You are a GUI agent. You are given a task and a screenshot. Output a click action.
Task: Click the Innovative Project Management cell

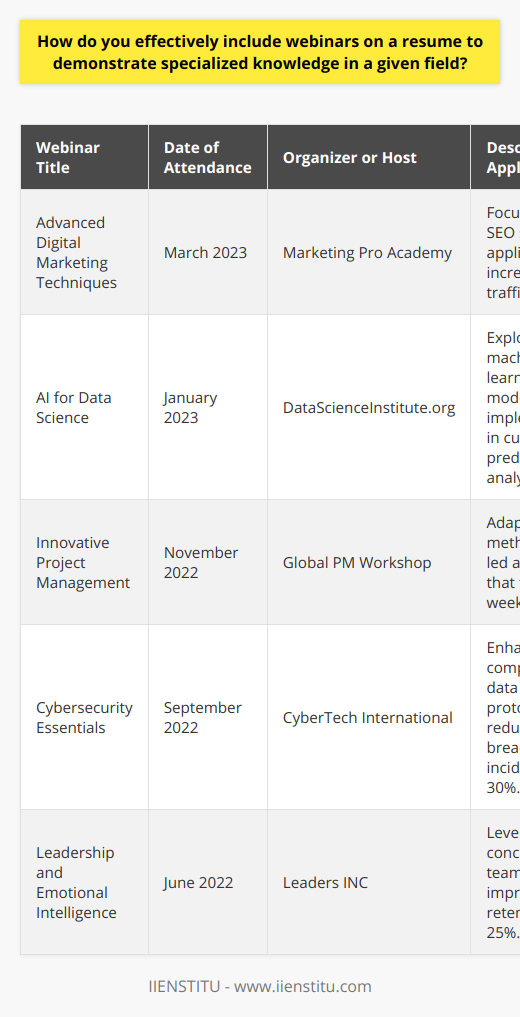(84, 562)
